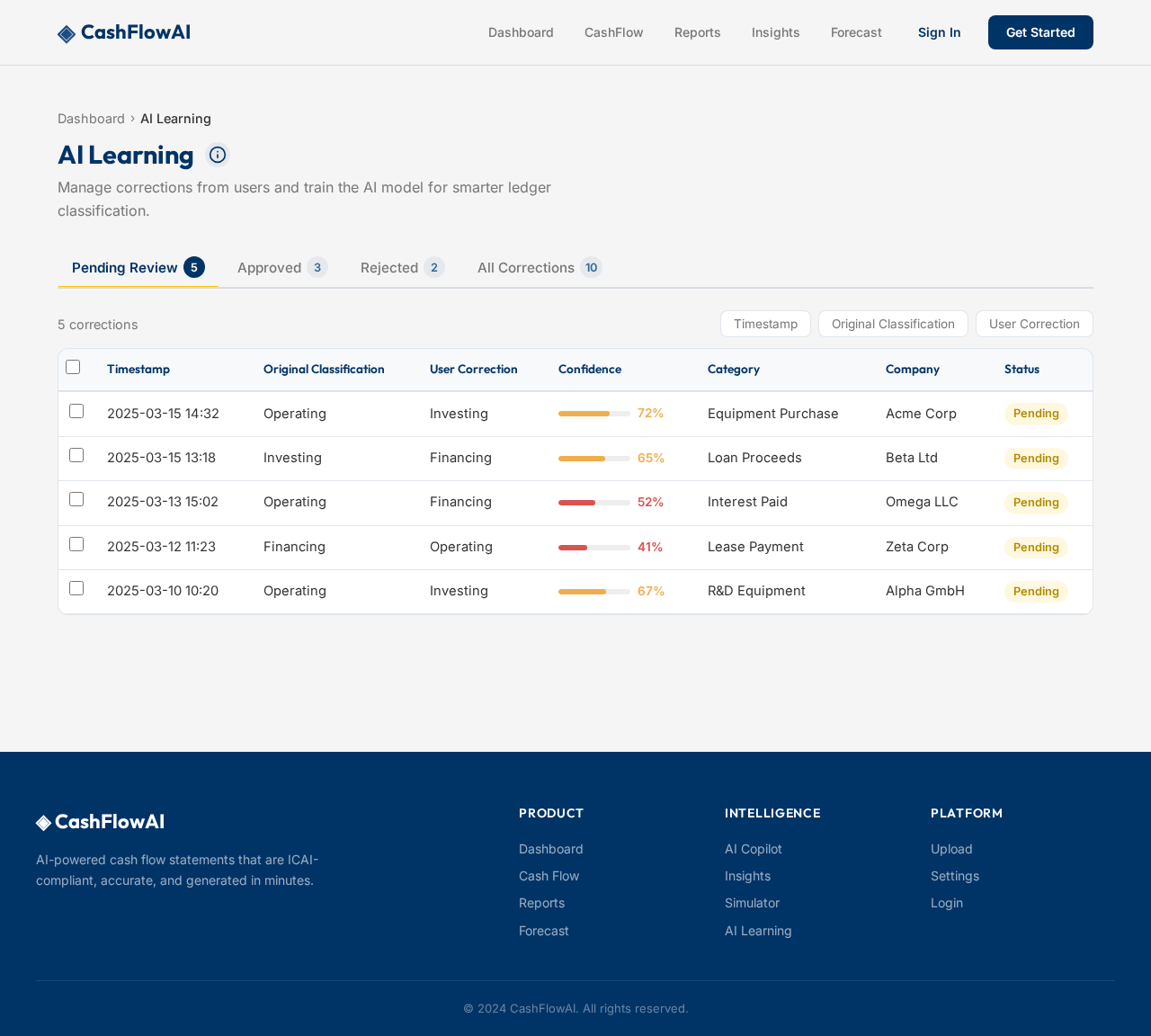Open Forecast in the top navigation

point(856,32)
